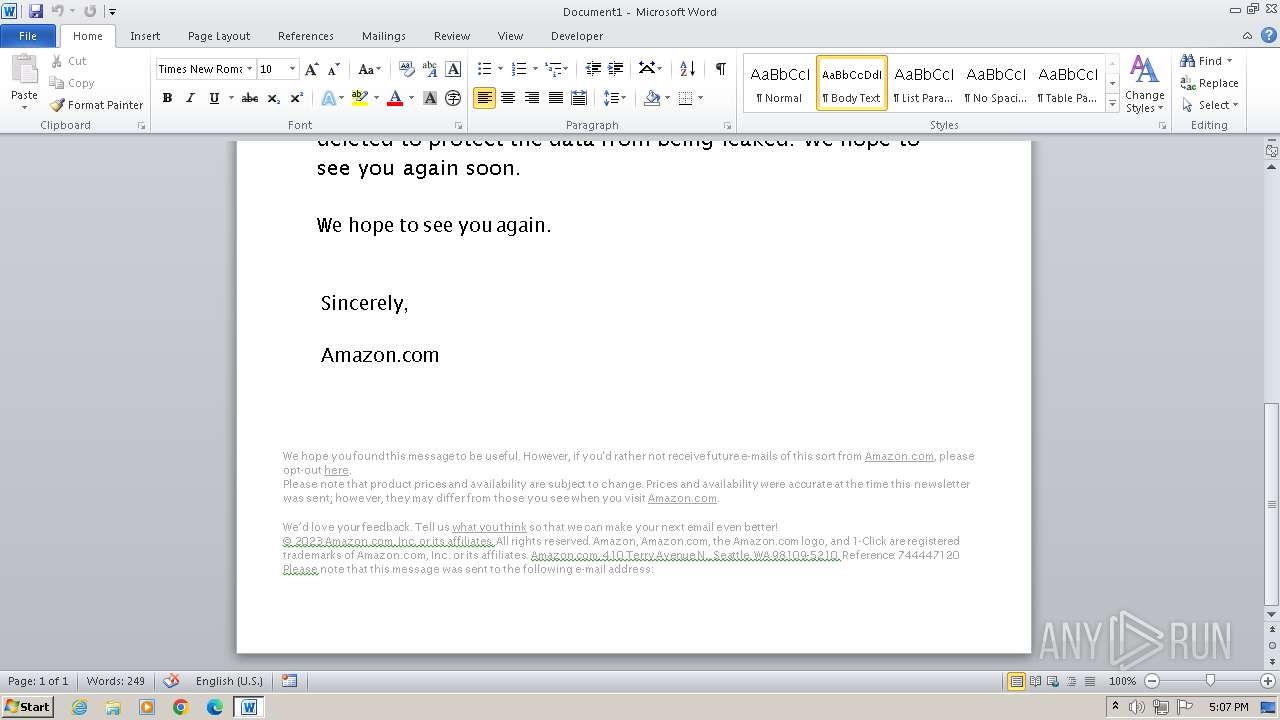1280x720 pixels.
Task: Toggle Superscript formatting
Action: (x=296, y=98)
